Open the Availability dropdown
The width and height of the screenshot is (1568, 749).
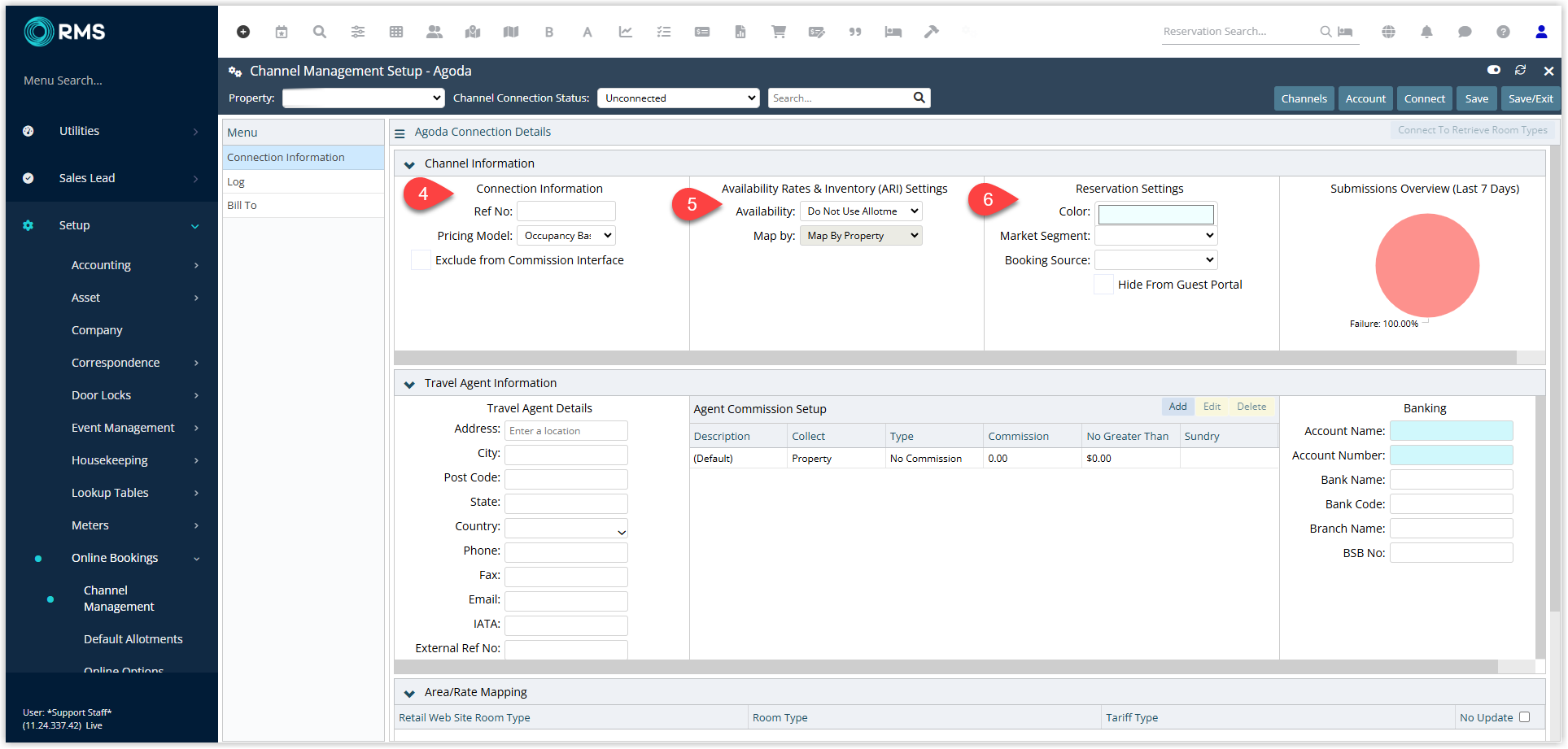[861, 211]
